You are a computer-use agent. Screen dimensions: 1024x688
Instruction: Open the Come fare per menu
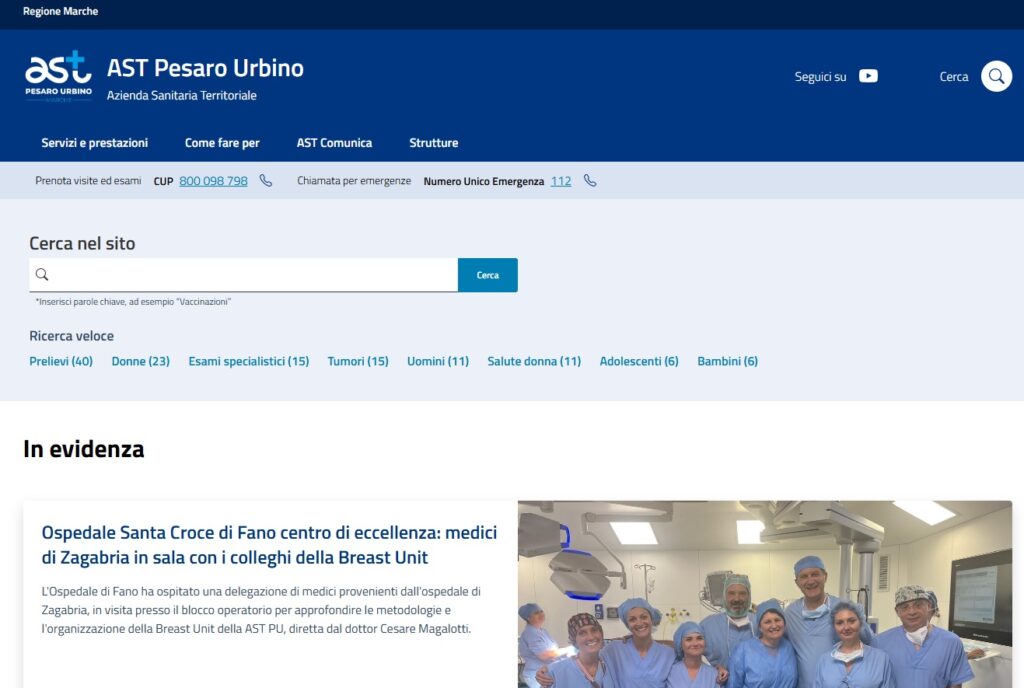(222, 143)
